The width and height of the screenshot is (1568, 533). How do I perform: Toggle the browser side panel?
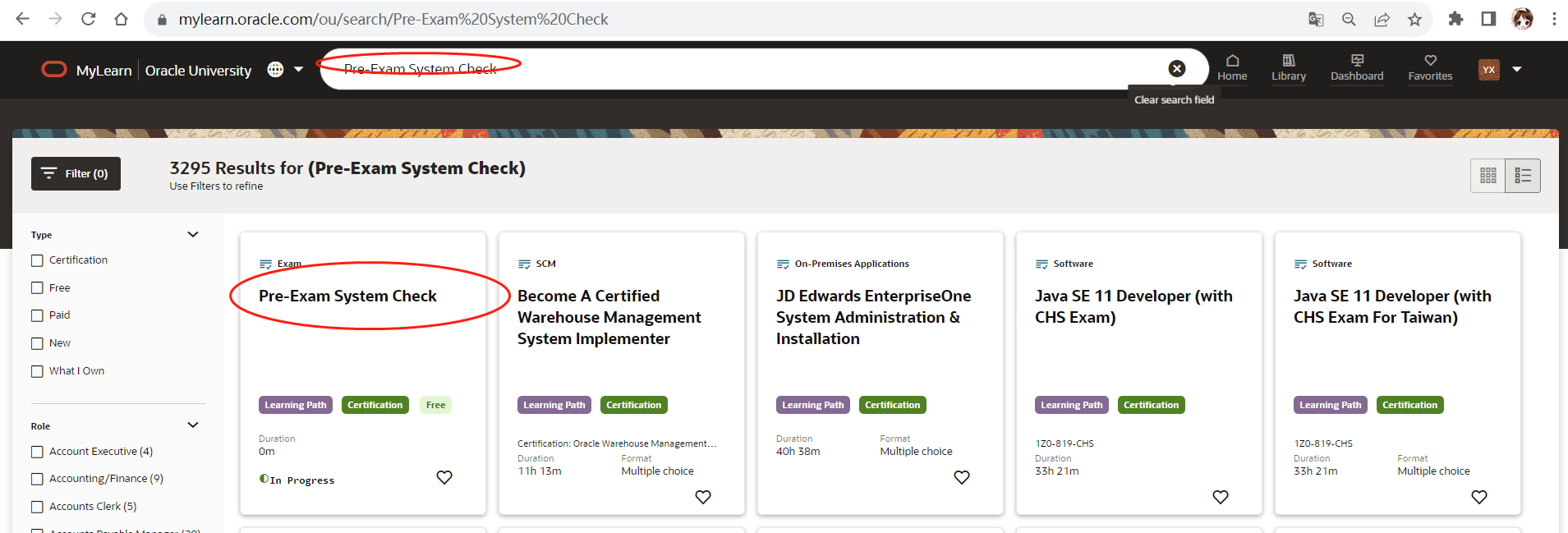click(1488, 19)
